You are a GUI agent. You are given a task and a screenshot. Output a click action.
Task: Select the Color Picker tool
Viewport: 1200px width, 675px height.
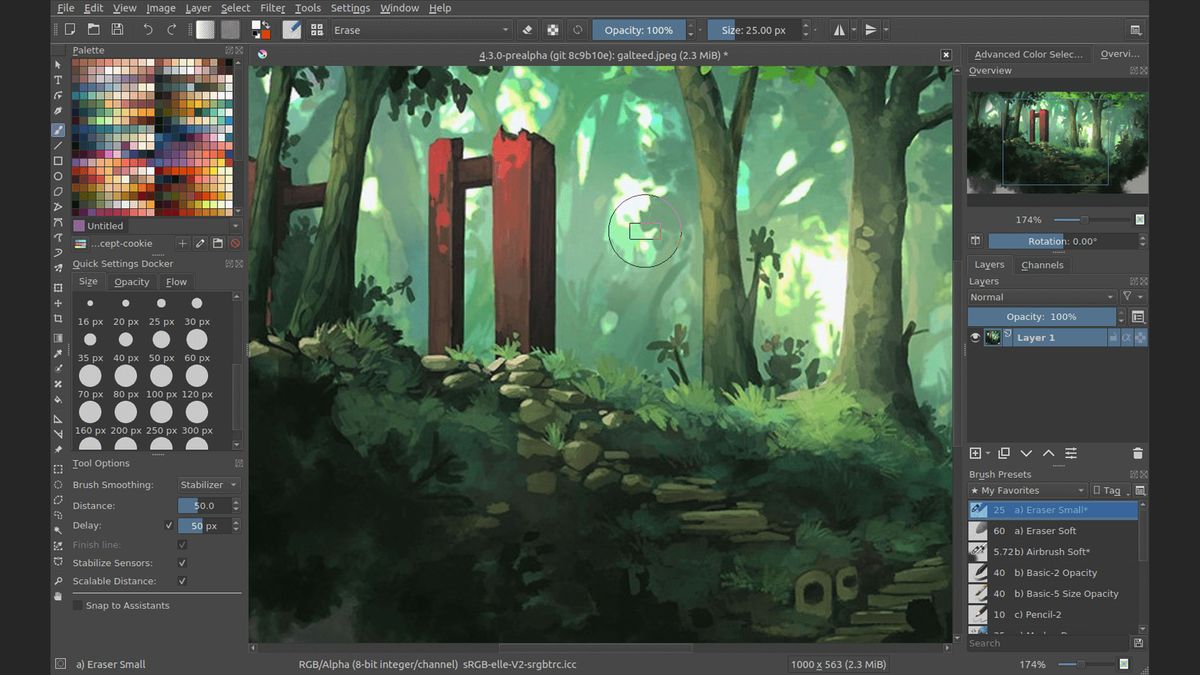point(57,353)
